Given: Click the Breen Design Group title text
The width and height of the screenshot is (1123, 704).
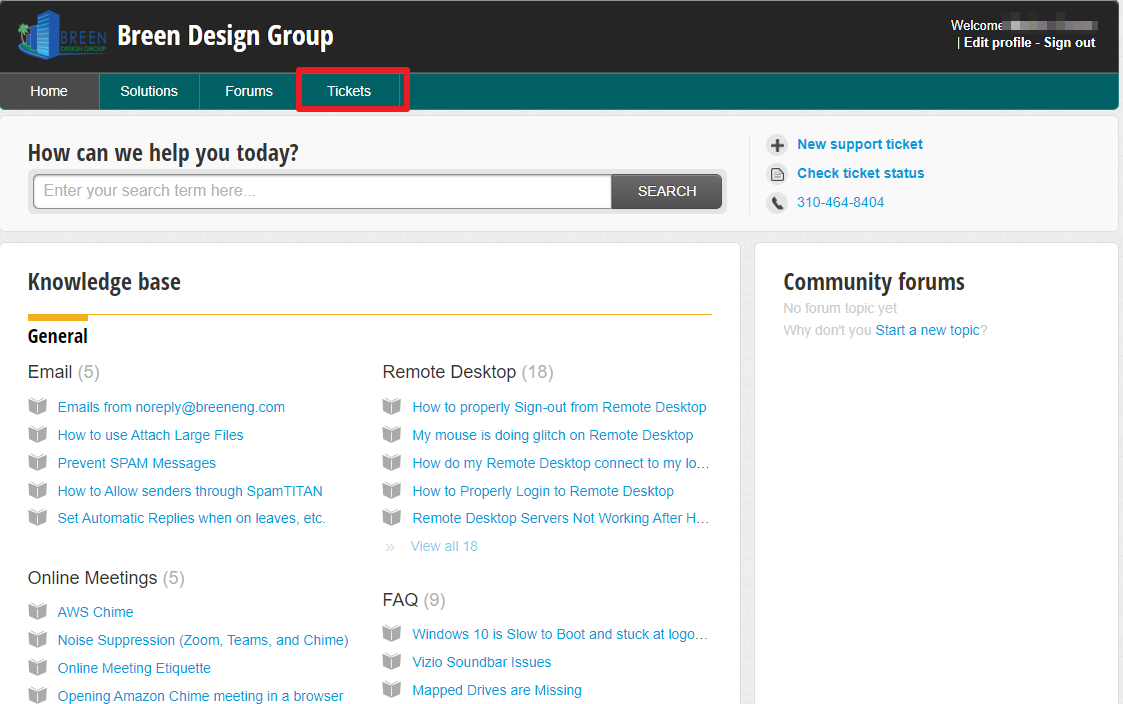Looking at the screenshot, I should (x=225, y=35).
